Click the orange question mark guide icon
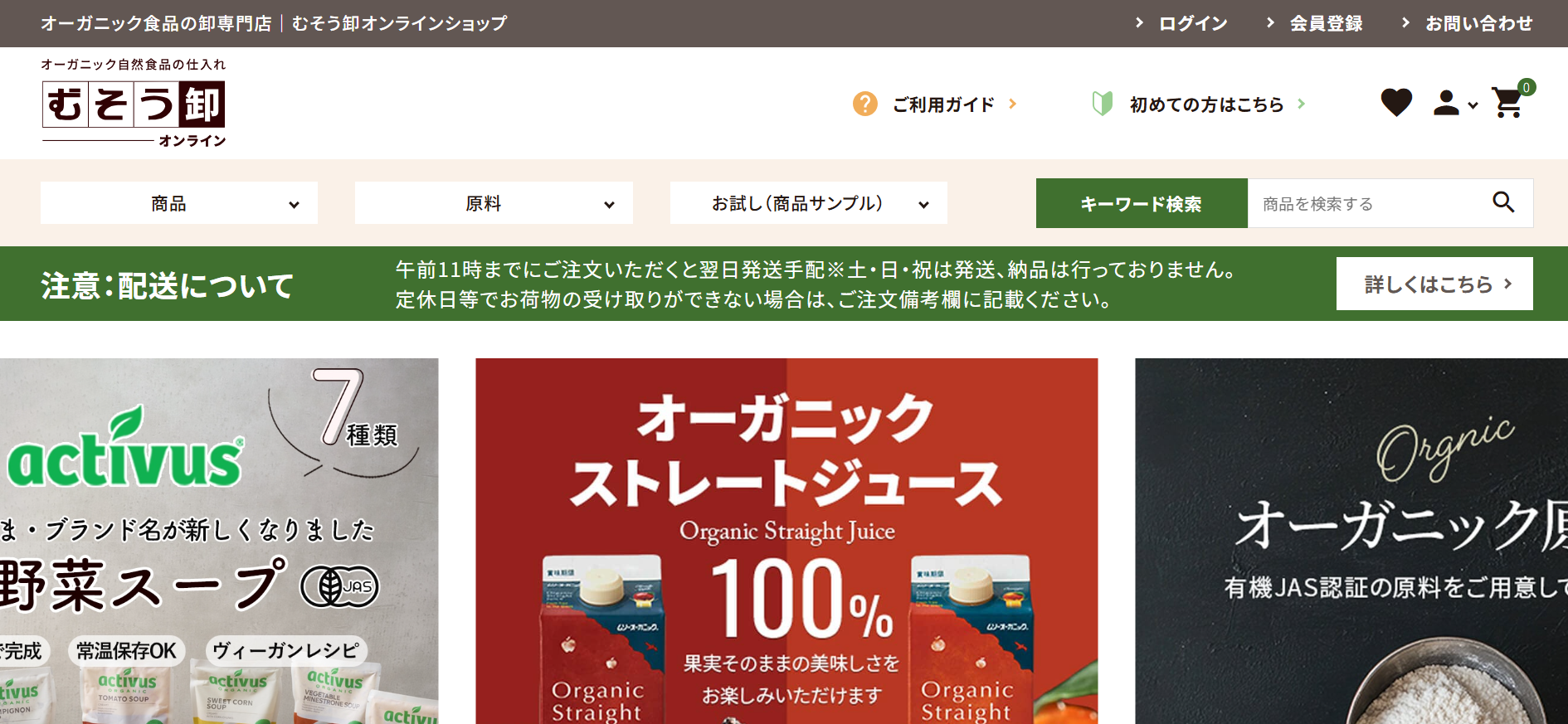The width and height of the screenshot is (1568, 724). (864, 104)
